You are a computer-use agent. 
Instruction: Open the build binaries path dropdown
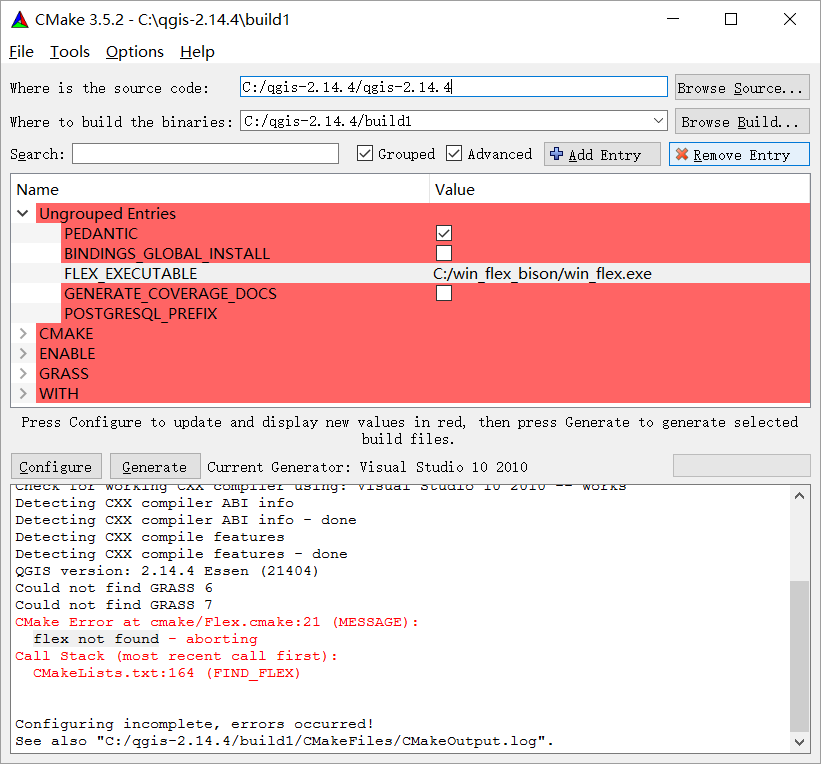(658, 121)
